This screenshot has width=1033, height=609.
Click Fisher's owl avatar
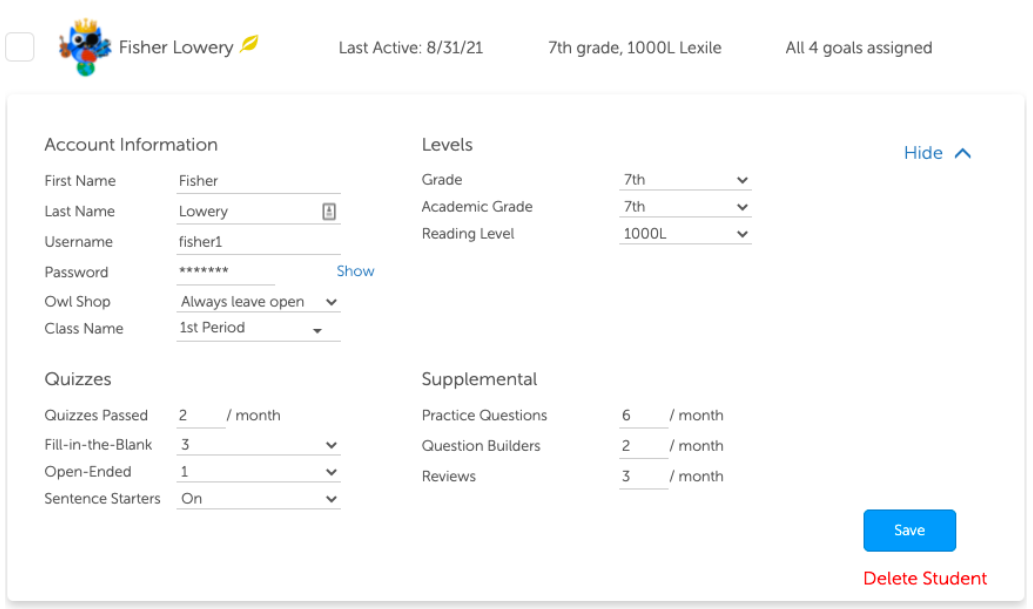click(x=86, y=47)
